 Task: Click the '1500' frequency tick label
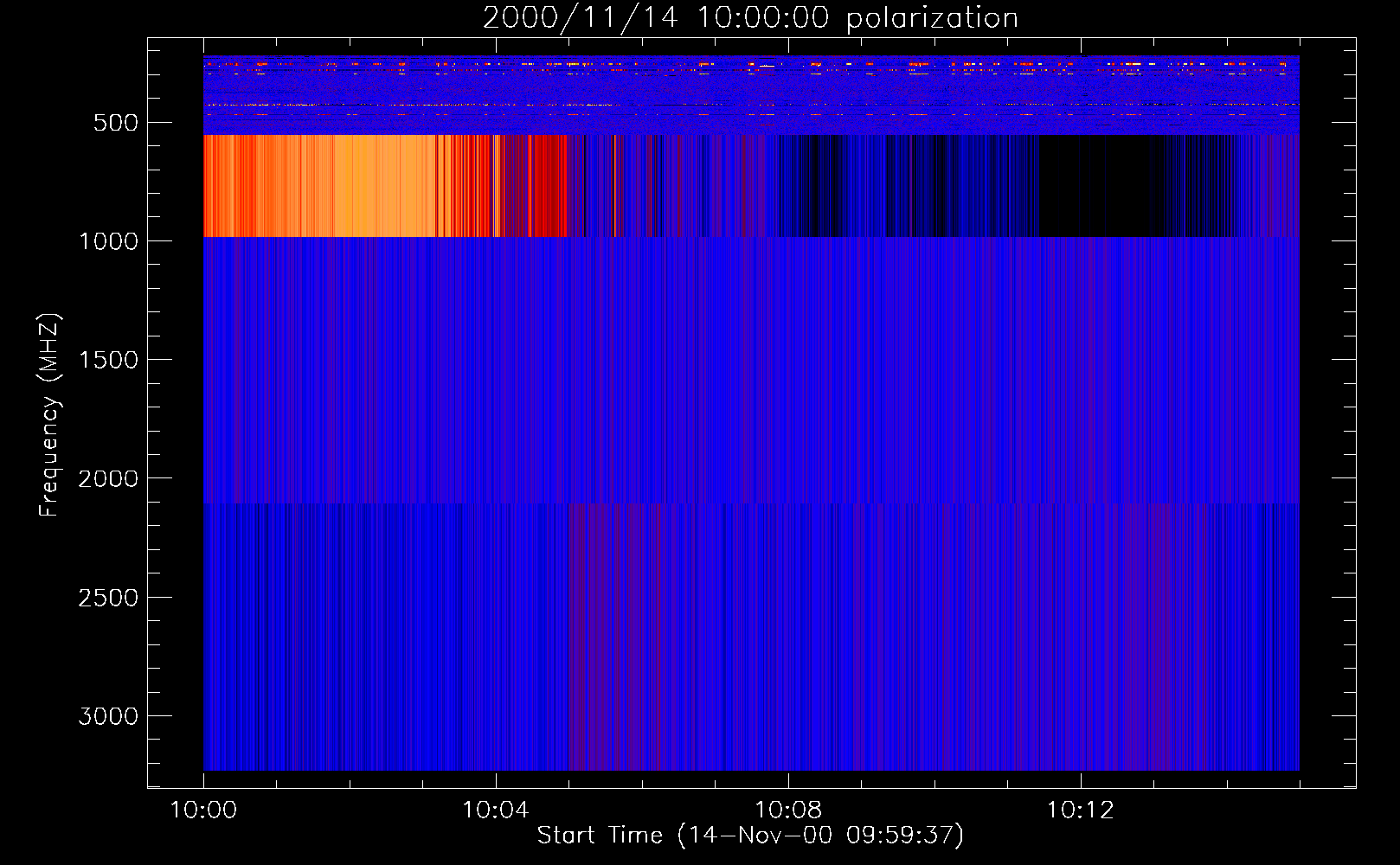108,360
